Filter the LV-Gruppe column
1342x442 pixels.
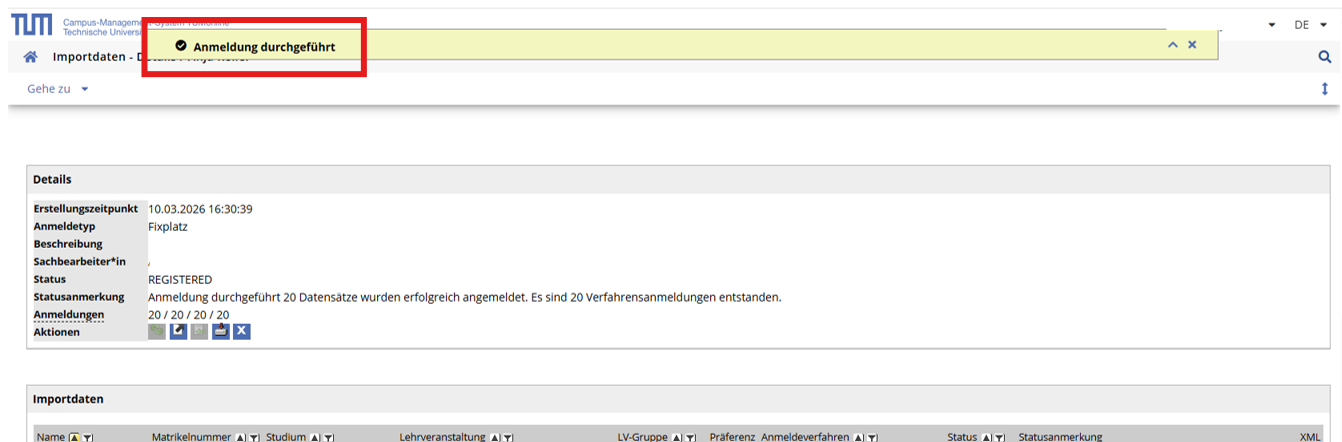click(x=691, y=438)
